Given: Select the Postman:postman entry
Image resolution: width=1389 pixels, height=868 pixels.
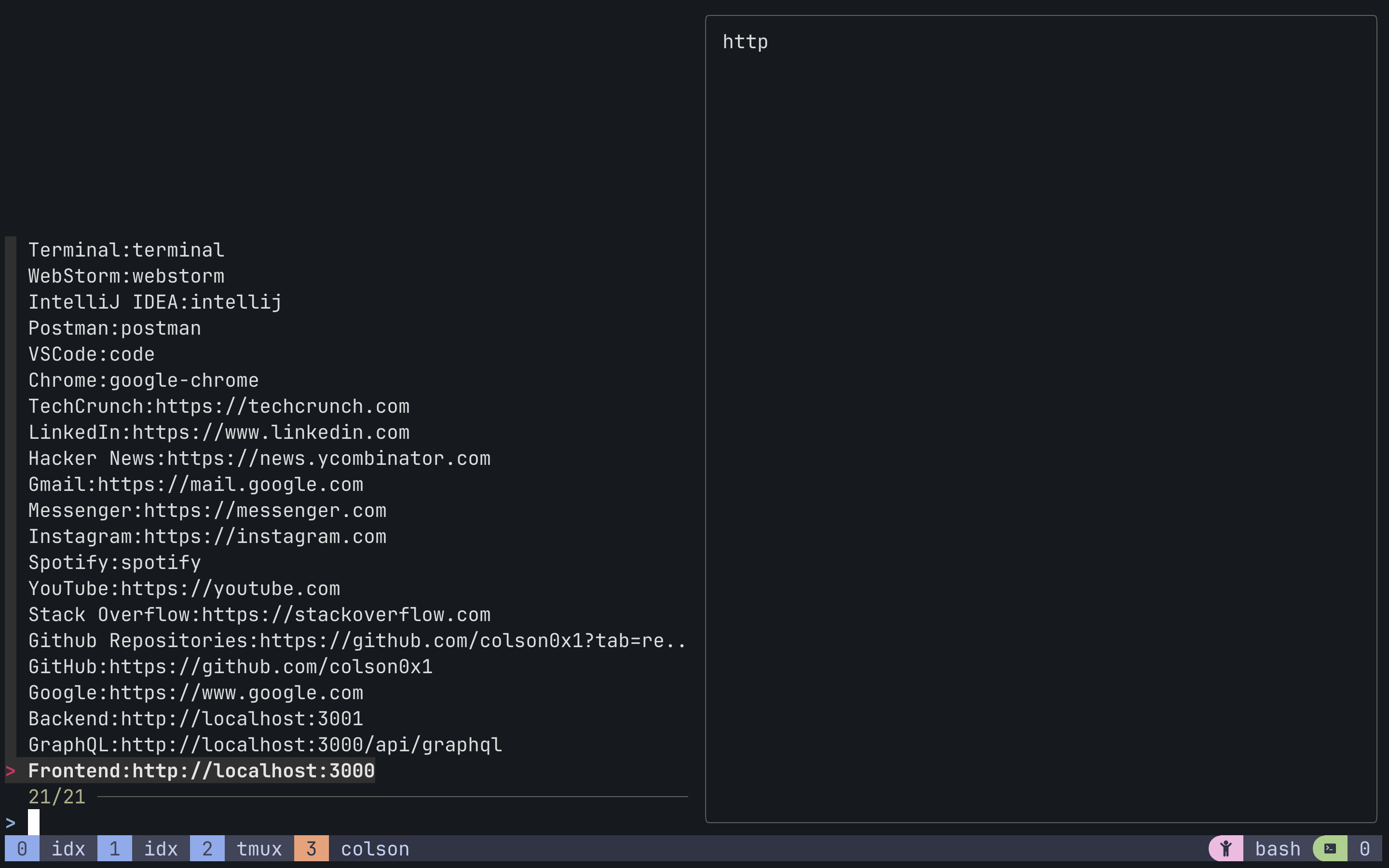Looking at the screenshot, I should point(115,328).
